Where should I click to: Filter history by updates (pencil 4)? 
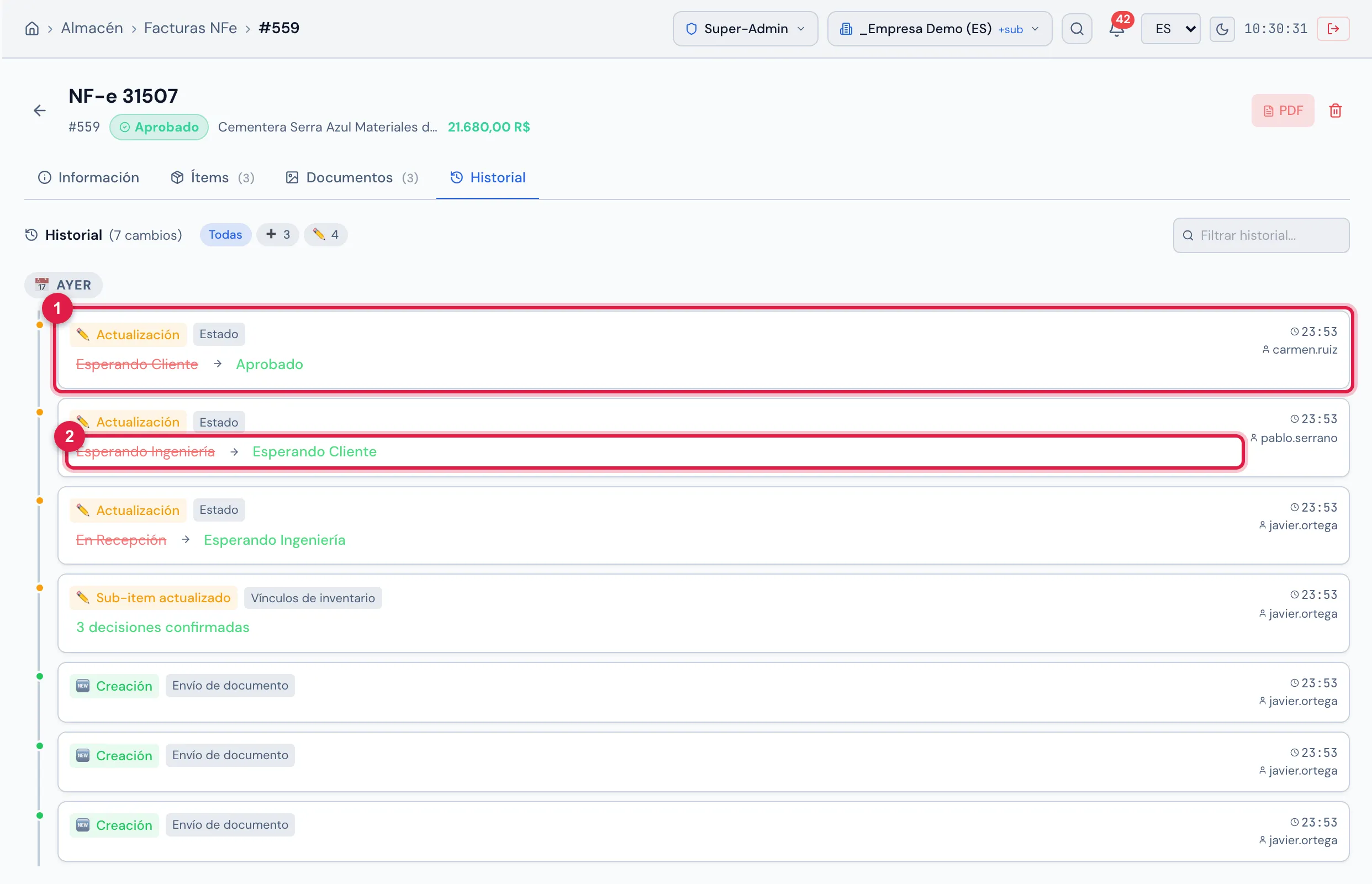click(325, 234)
